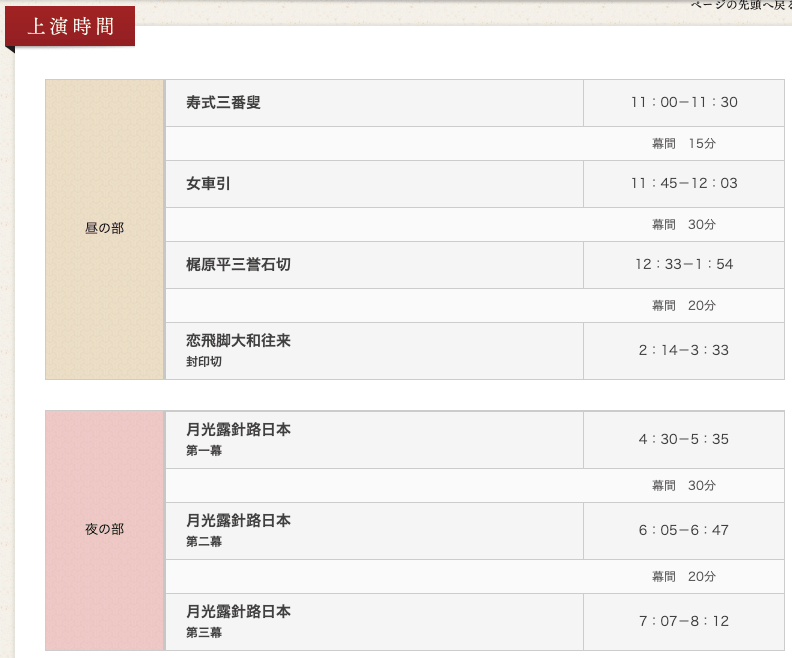Click the 11:00-11:30 time cell
792x658 pixels.
(x=684, y=103)
